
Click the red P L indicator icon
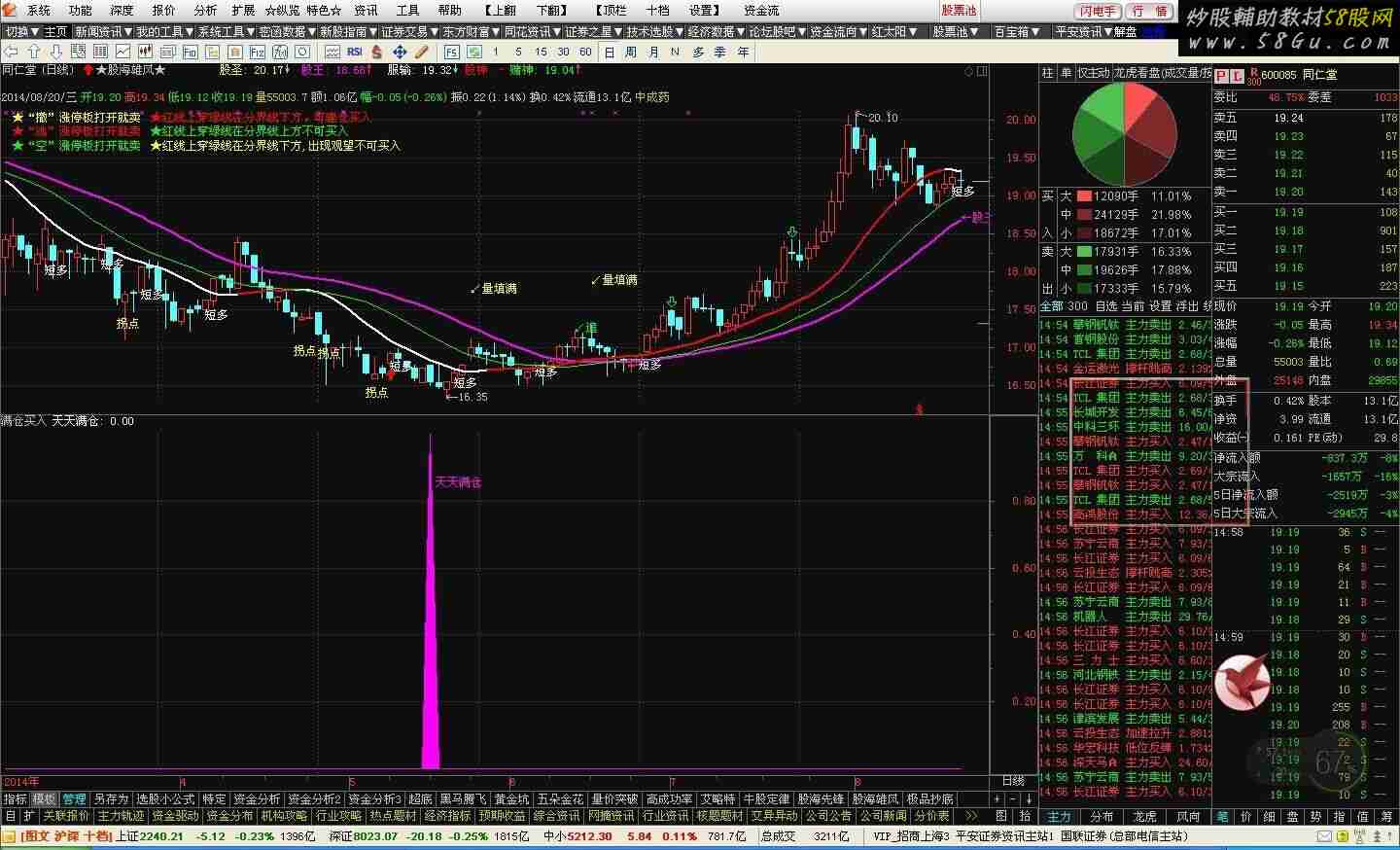1229,75
